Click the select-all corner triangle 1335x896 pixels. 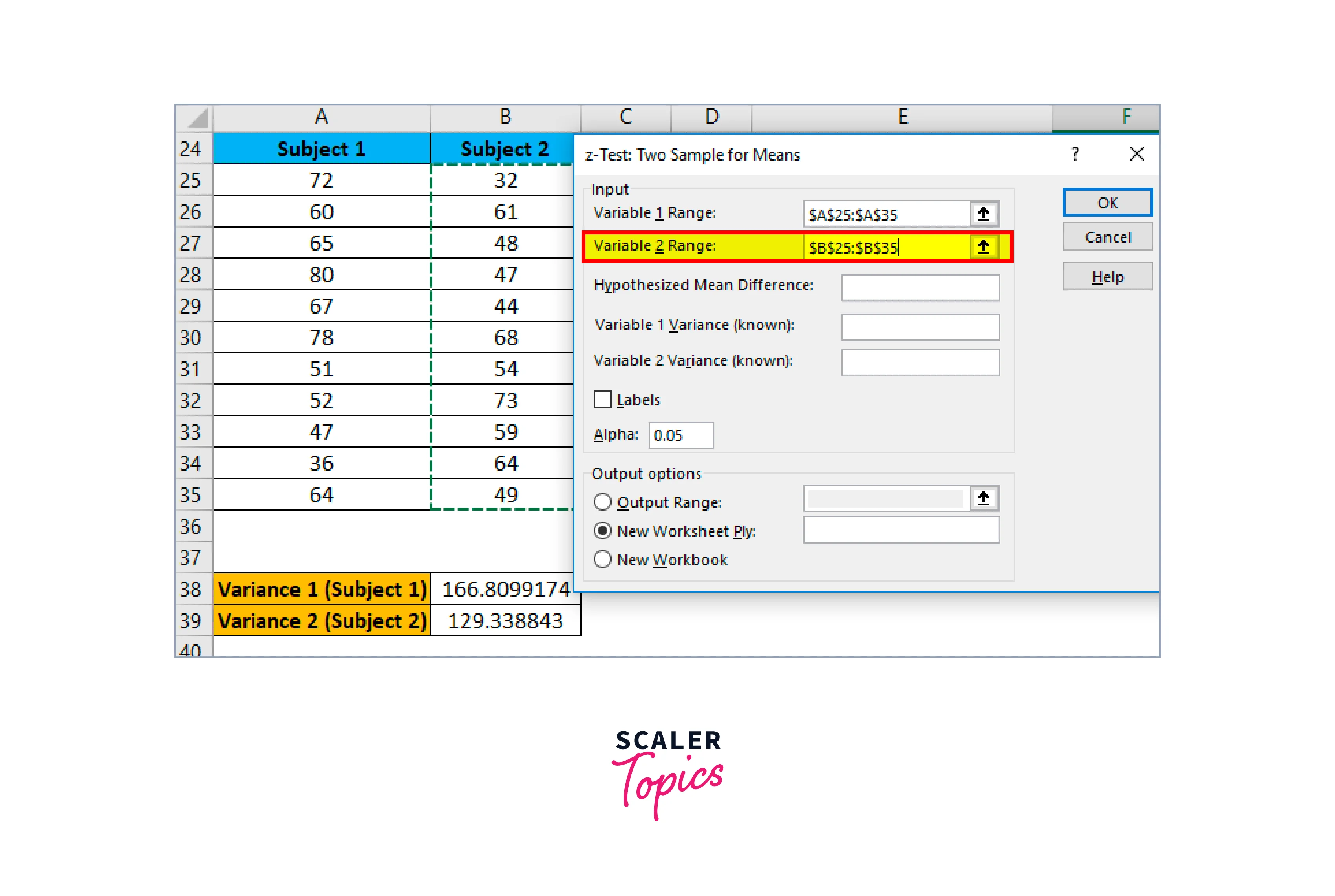click(195, 118)
